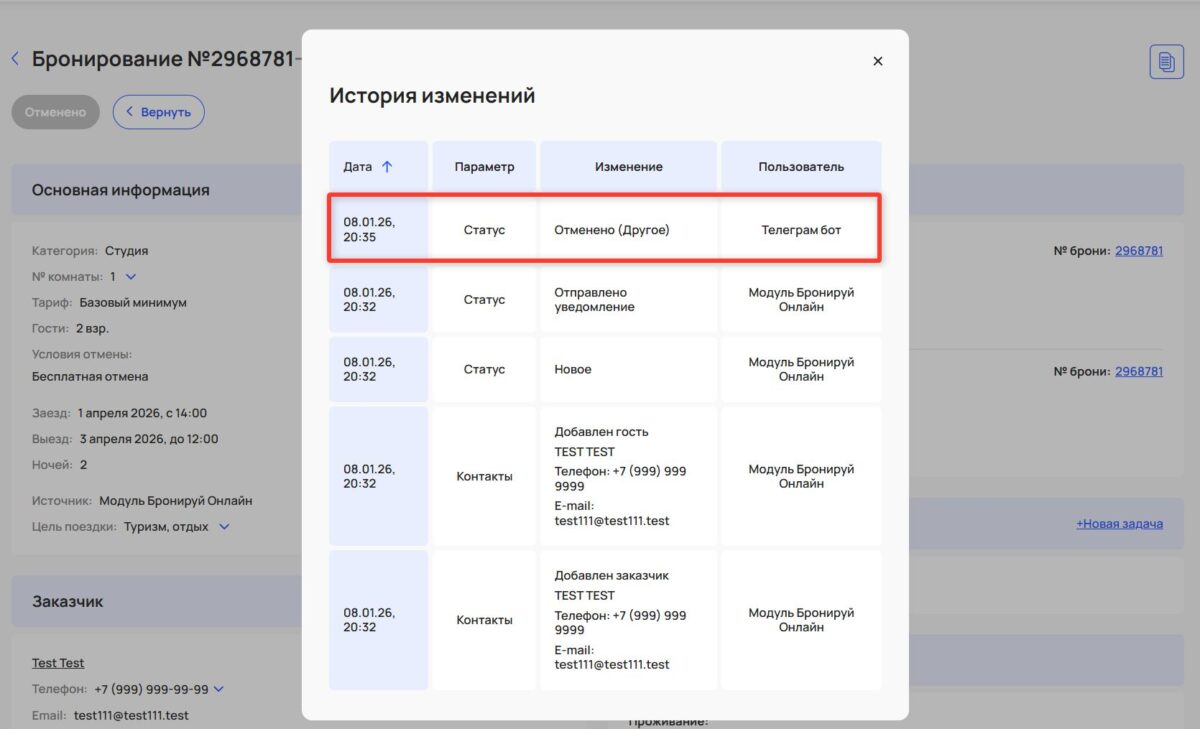The image size is (1200, 729).
Task: Expand the № комнаты dropdown
Action: (x=130, y=277)
